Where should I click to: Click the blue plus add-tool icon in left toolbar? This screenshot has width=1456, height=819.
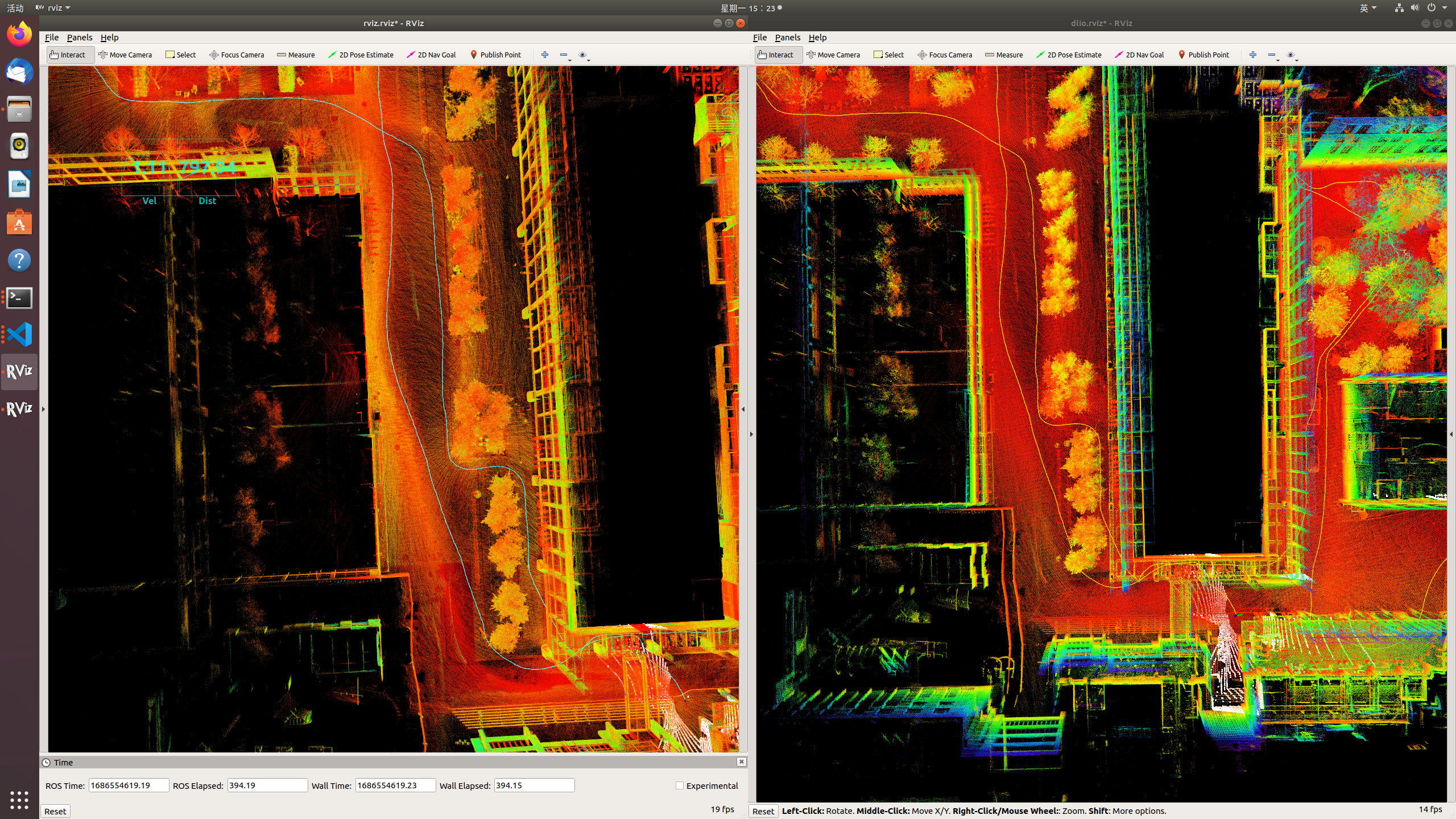coord(545,55)
